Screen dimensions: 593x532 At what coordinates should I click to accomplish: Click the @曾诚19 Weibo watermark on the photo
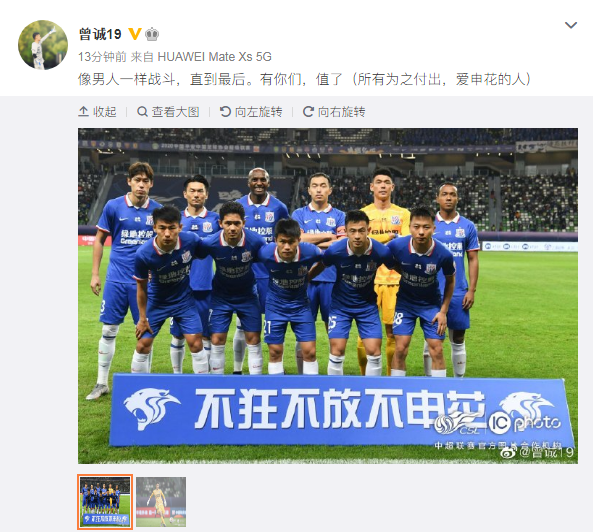coord(536,452)
